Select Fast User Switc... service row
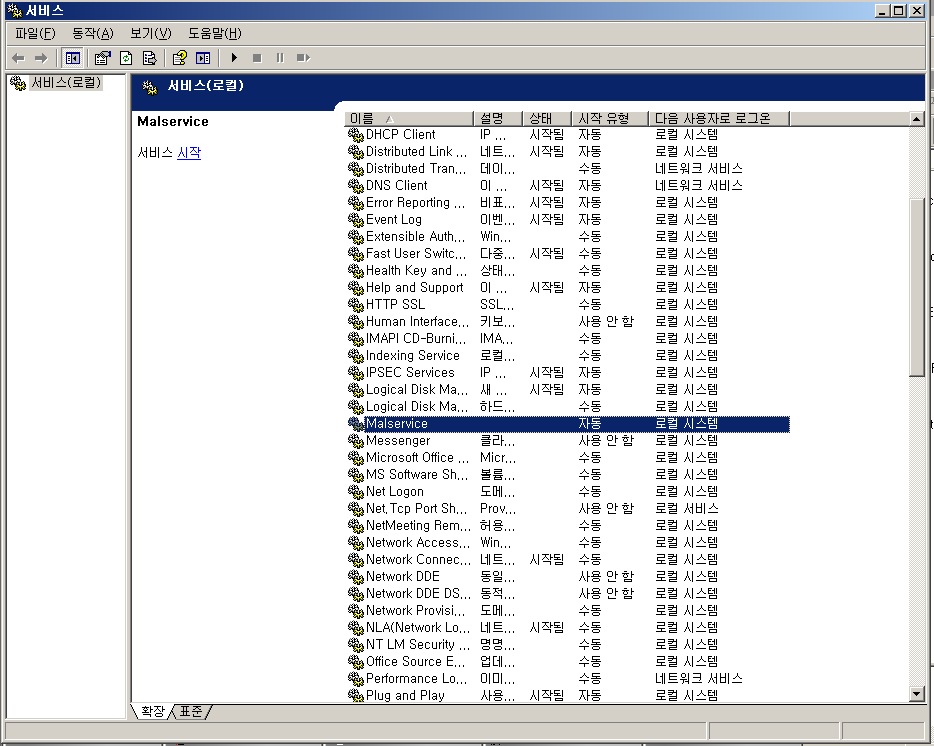Viewport: 934px width, 746px height. pos(568,254)
